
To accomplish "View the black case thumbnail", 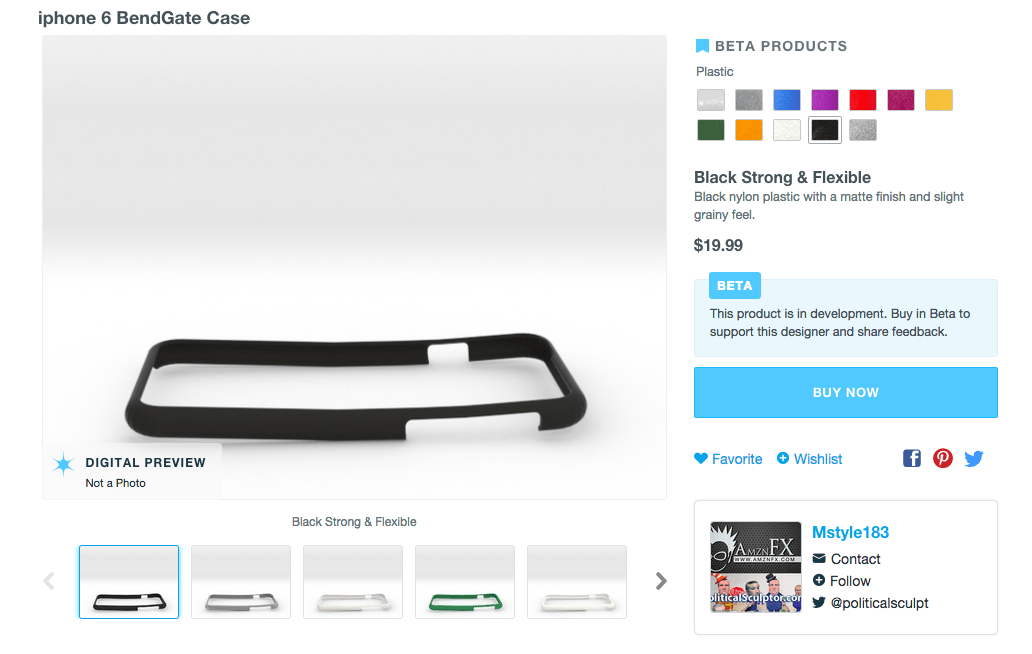I will point(129,581).
